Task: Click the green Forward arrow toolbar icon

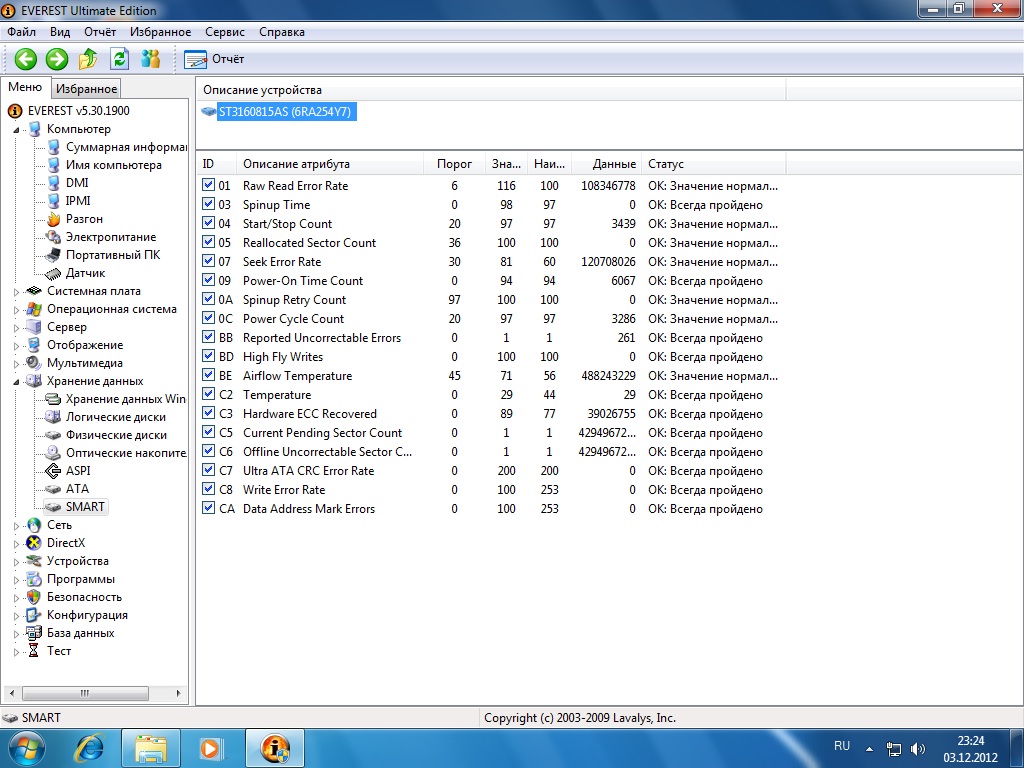Action: click(x=57, y=59)
